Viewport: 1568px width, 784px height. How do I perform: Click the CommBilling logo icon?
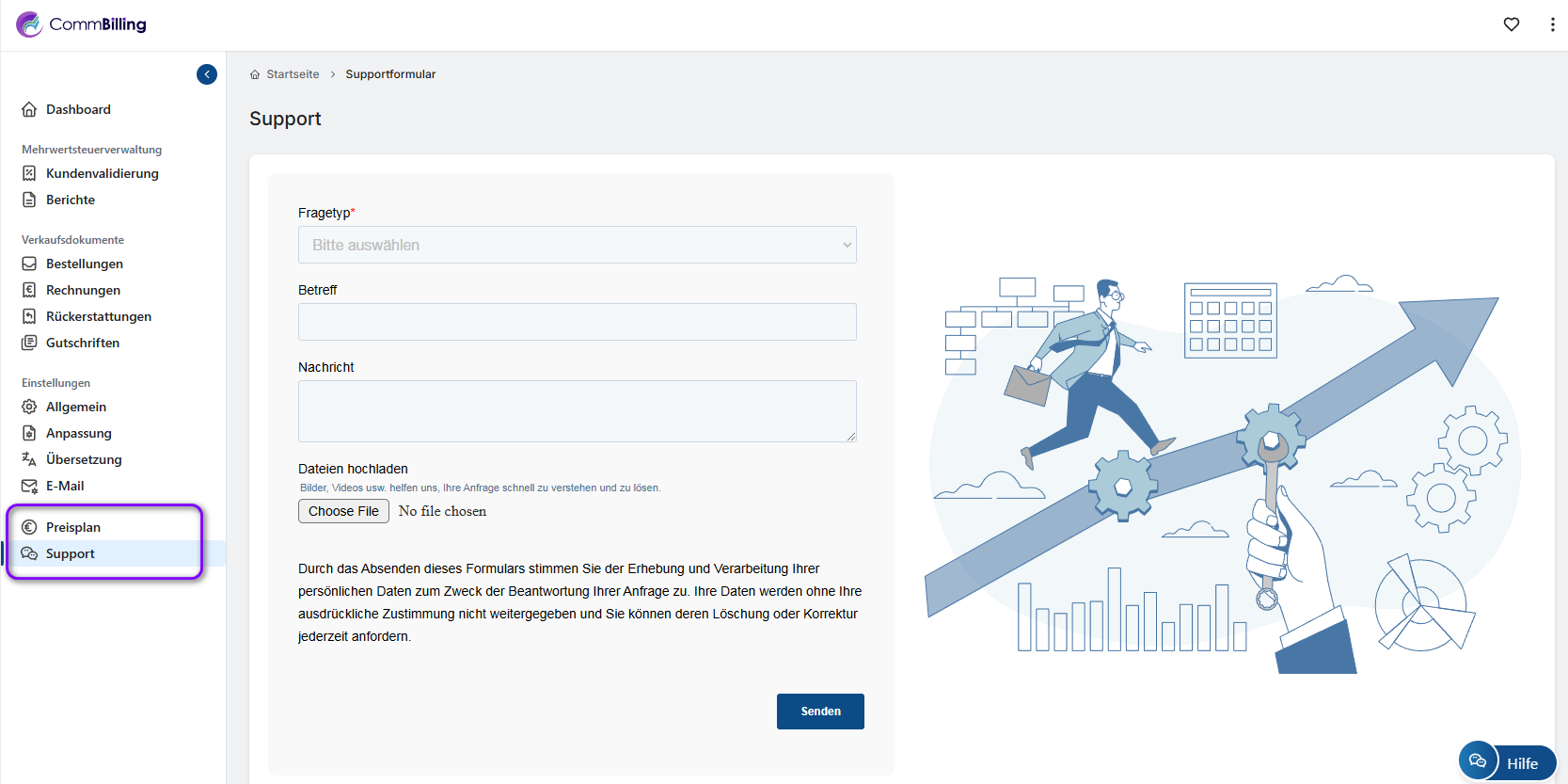[x=29, y=24]
